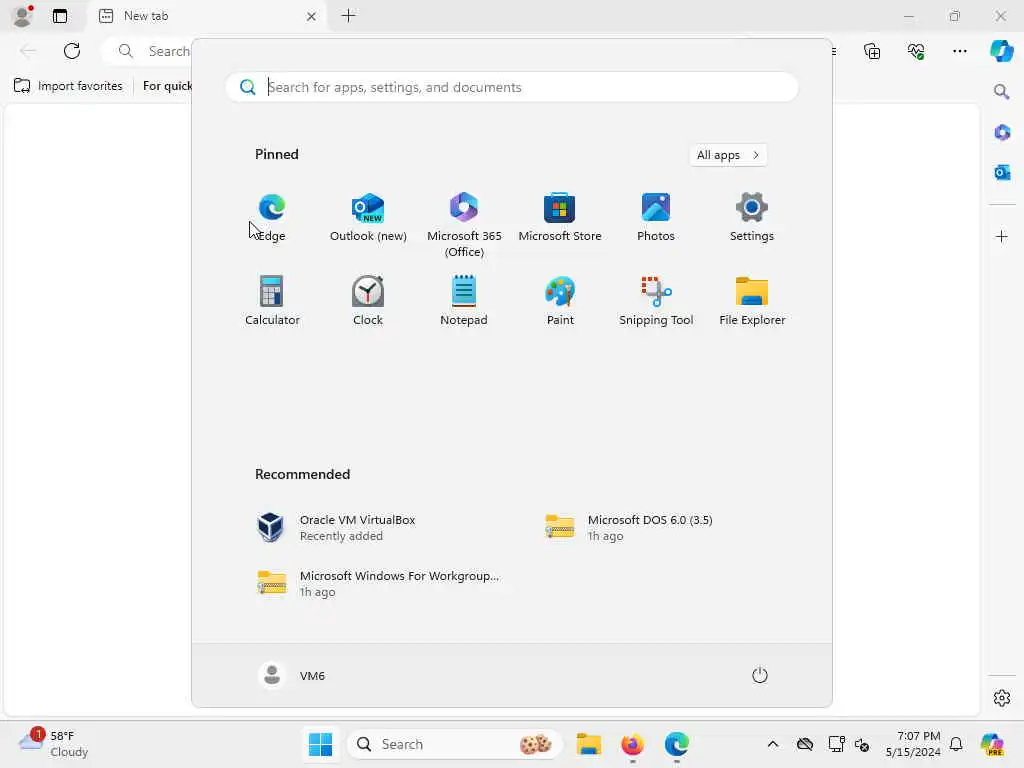Image resolution: width=1024 pixels, height=768 pixels.
Task: Open Edge Browser essentials heart icon
Action: [x=916, y=51]
